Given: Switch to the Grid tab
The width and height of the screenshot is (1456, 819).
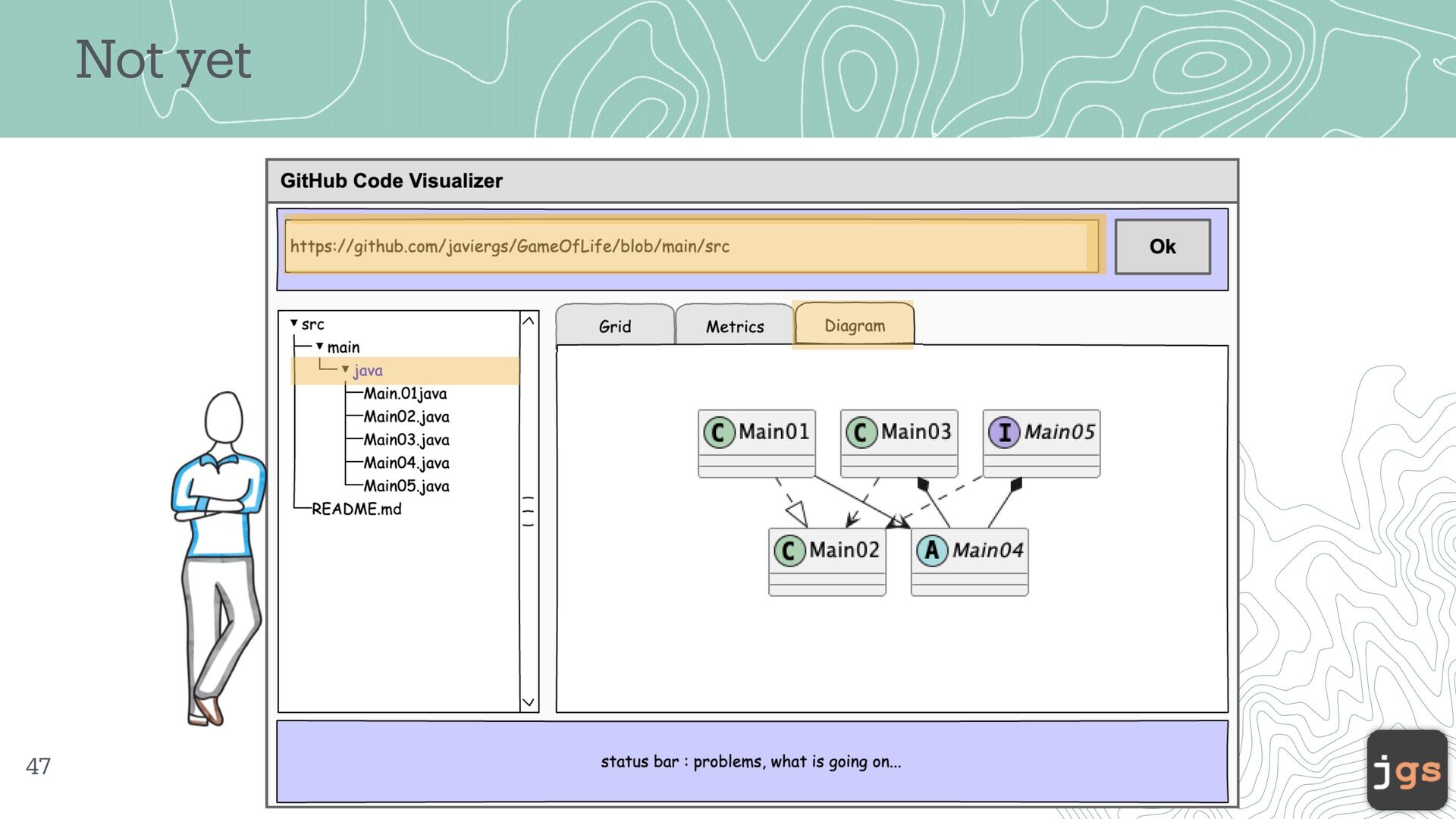Looking at the screenshot, I should (x=614, y=327).
